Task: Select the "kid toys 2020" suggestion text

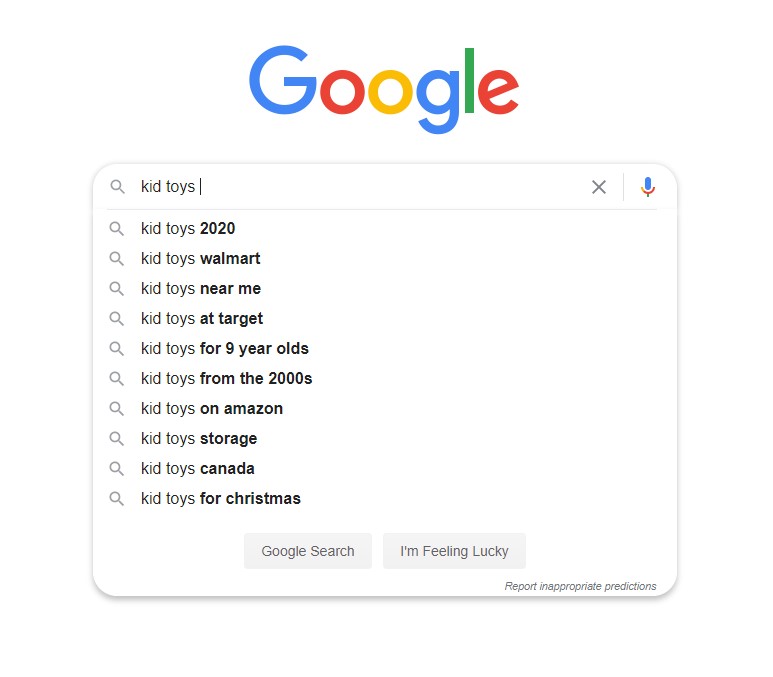Action: pyautogui.click(x=188, y=229)
